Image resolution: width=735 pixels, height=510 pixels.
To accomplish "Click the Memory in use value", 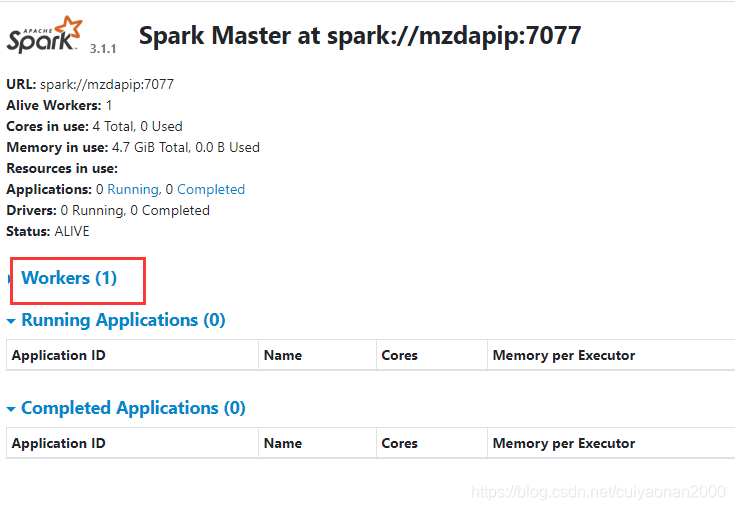I will click(x=186, y=148).
